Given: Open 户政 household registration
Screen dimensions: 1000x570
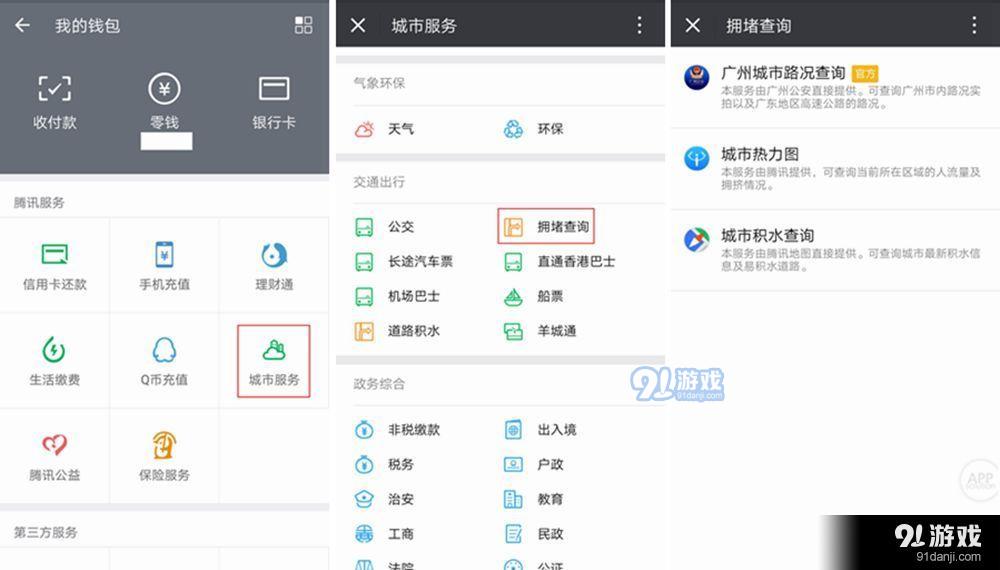Looking at the screenshot, I should (x=534, y=464).
